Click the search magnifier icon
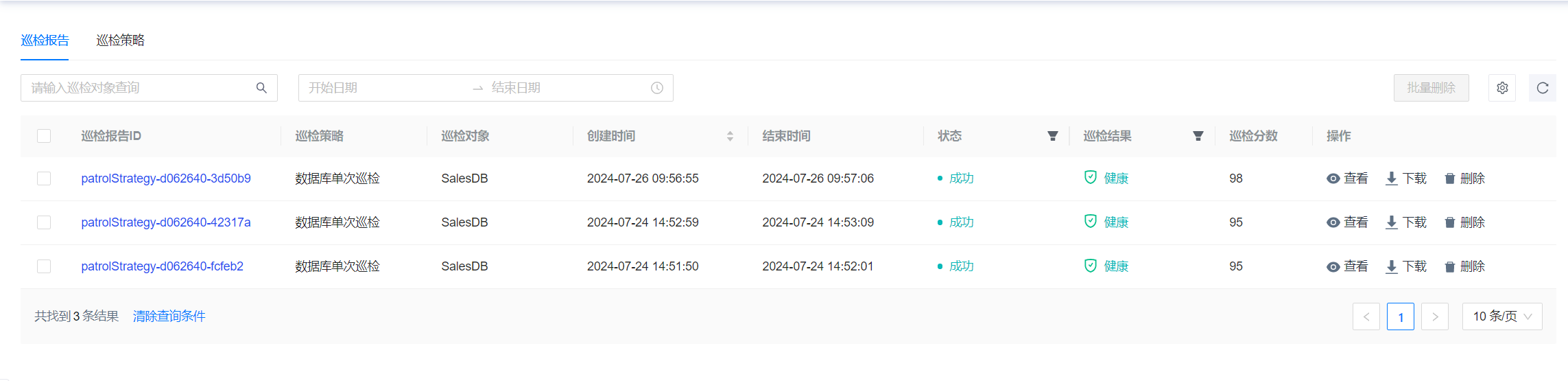The width and height of the screenshot is (1568, 381). [x=261, y=88]
